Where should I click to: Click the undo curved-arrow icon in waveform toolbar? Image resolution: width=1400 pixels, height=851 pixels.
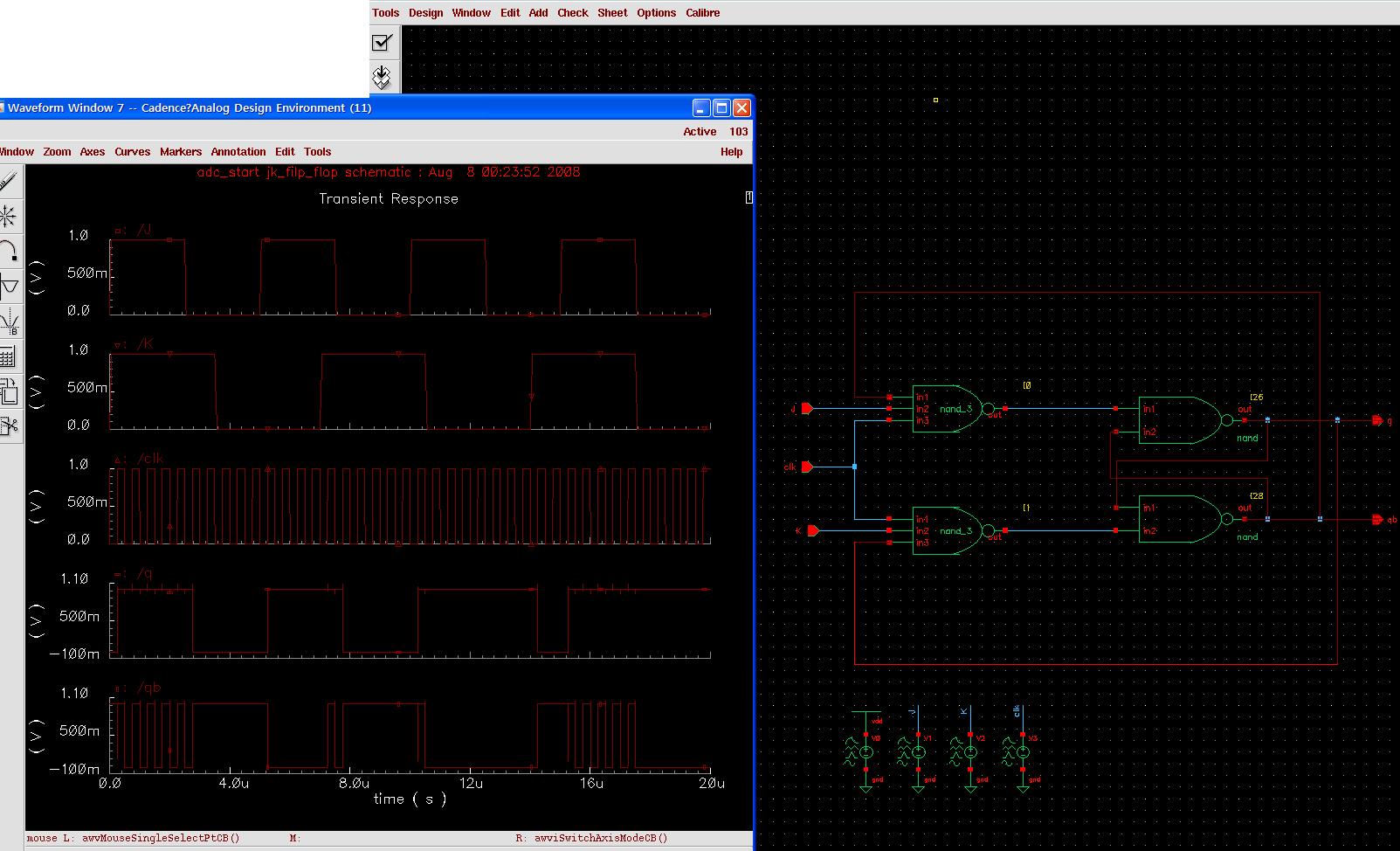[x=9, y=252]
